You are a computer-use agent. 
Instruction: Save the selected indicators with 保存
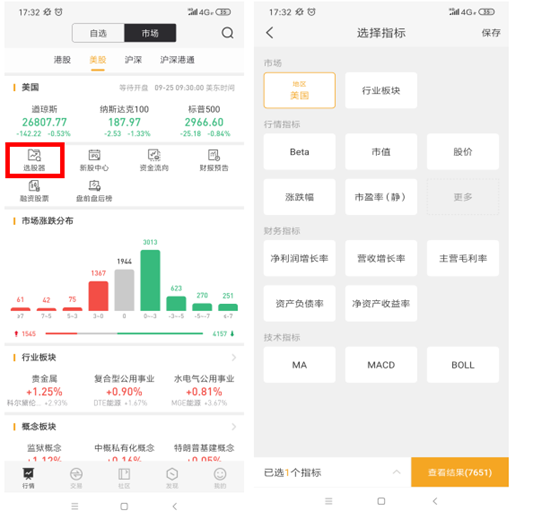(491, 33)
